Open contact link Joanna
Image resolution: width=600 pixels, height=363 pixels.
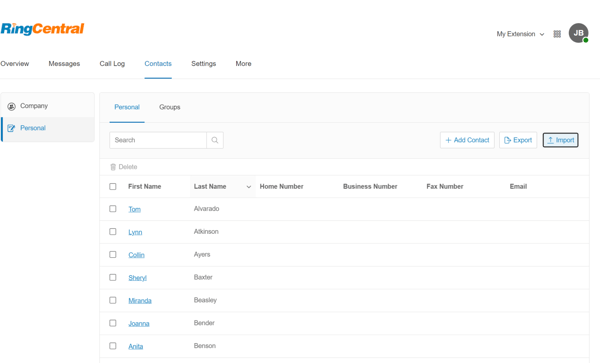click(x=139, y=324)
